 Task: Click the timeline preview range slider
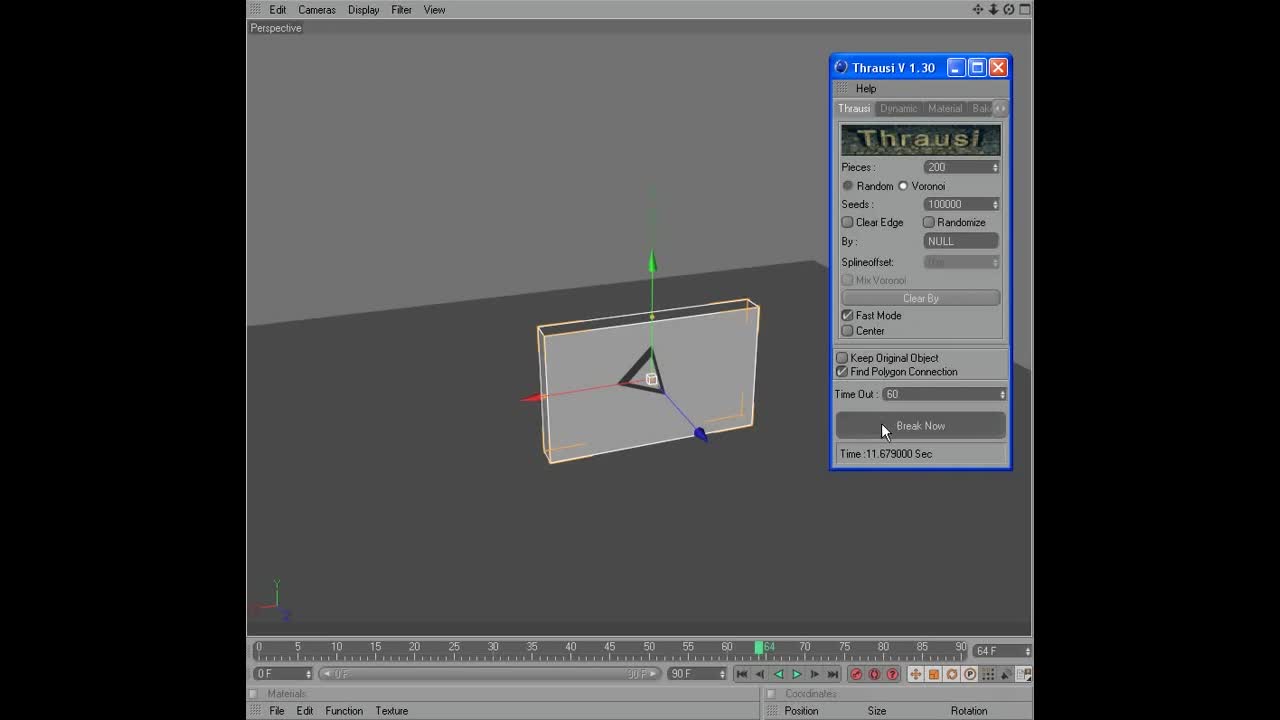coord(490,674)
